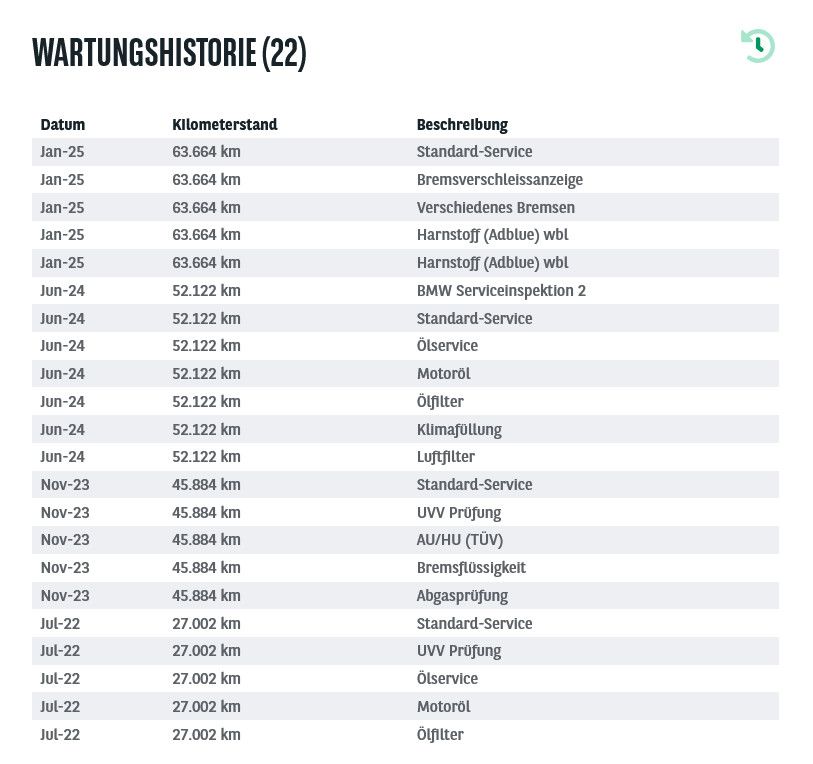The height and width of the screenshot is (764, 813).
Task: Click the Verschiedenes Bremsen row
Action: coord(405,207)
